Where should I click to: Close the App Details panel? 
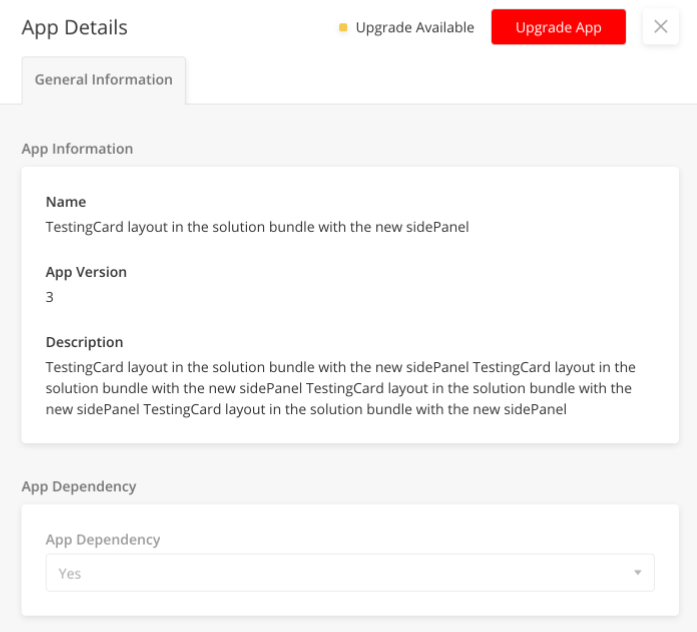661,27
